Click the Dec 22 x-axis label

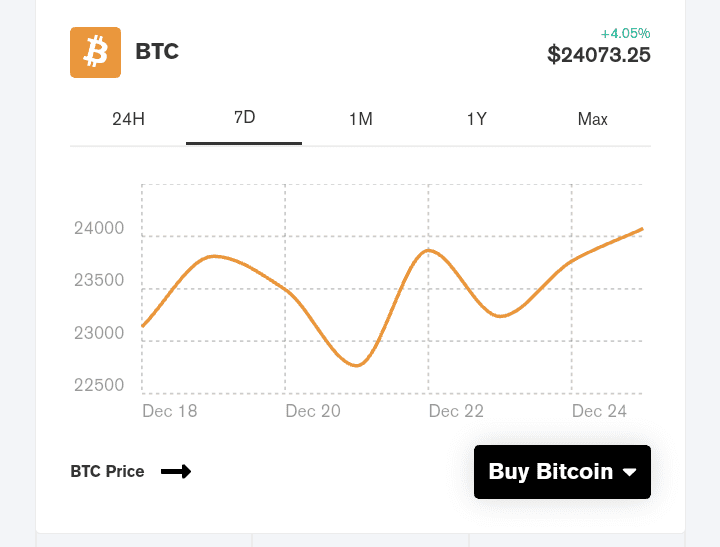tap(456, 411)
